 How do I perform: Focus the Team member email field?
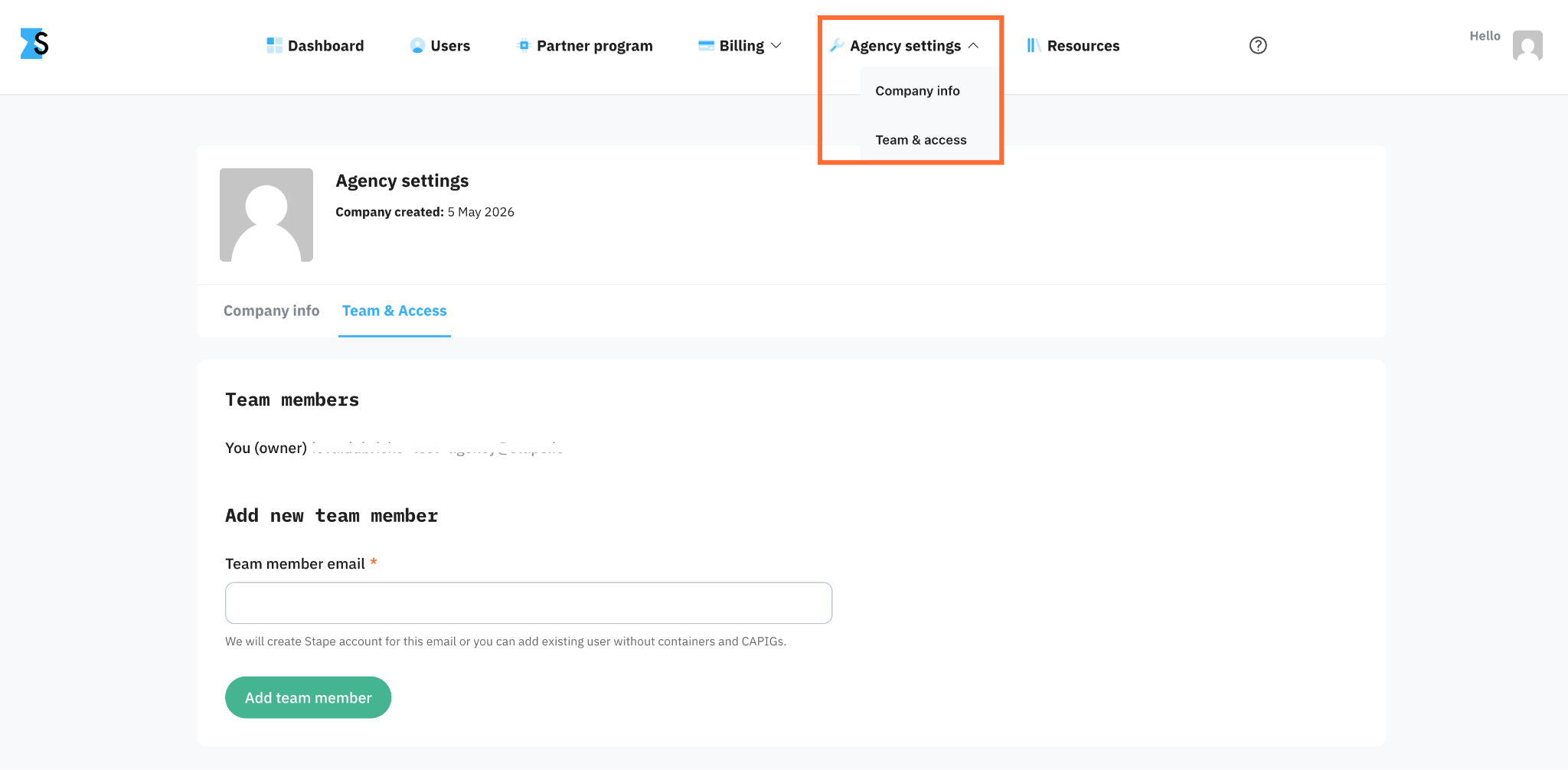(528, 602)
